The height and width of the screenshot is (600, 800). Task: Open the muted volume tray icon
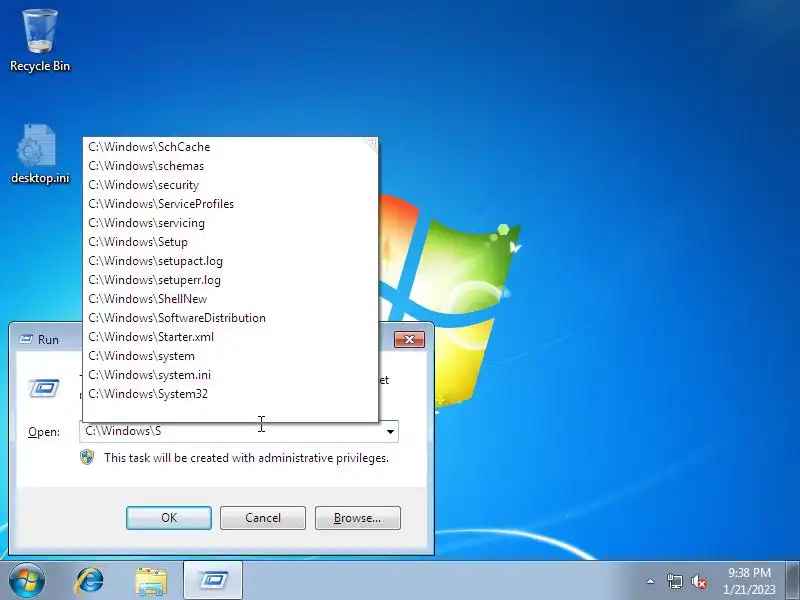coord(699,581)
